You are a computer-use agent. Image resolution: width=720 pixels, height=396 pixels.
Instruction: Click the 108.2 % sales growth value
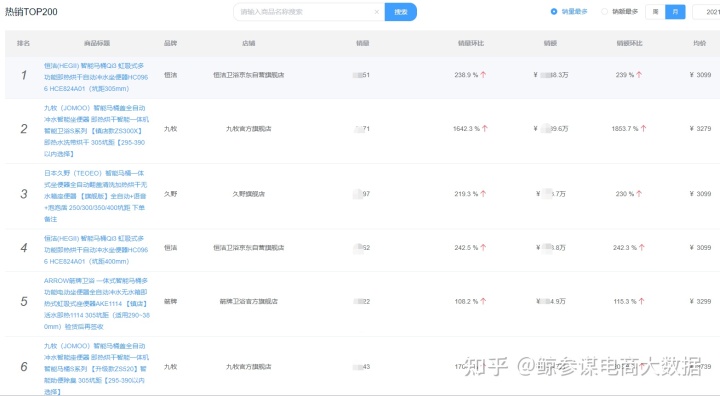[x=466, y=302]
